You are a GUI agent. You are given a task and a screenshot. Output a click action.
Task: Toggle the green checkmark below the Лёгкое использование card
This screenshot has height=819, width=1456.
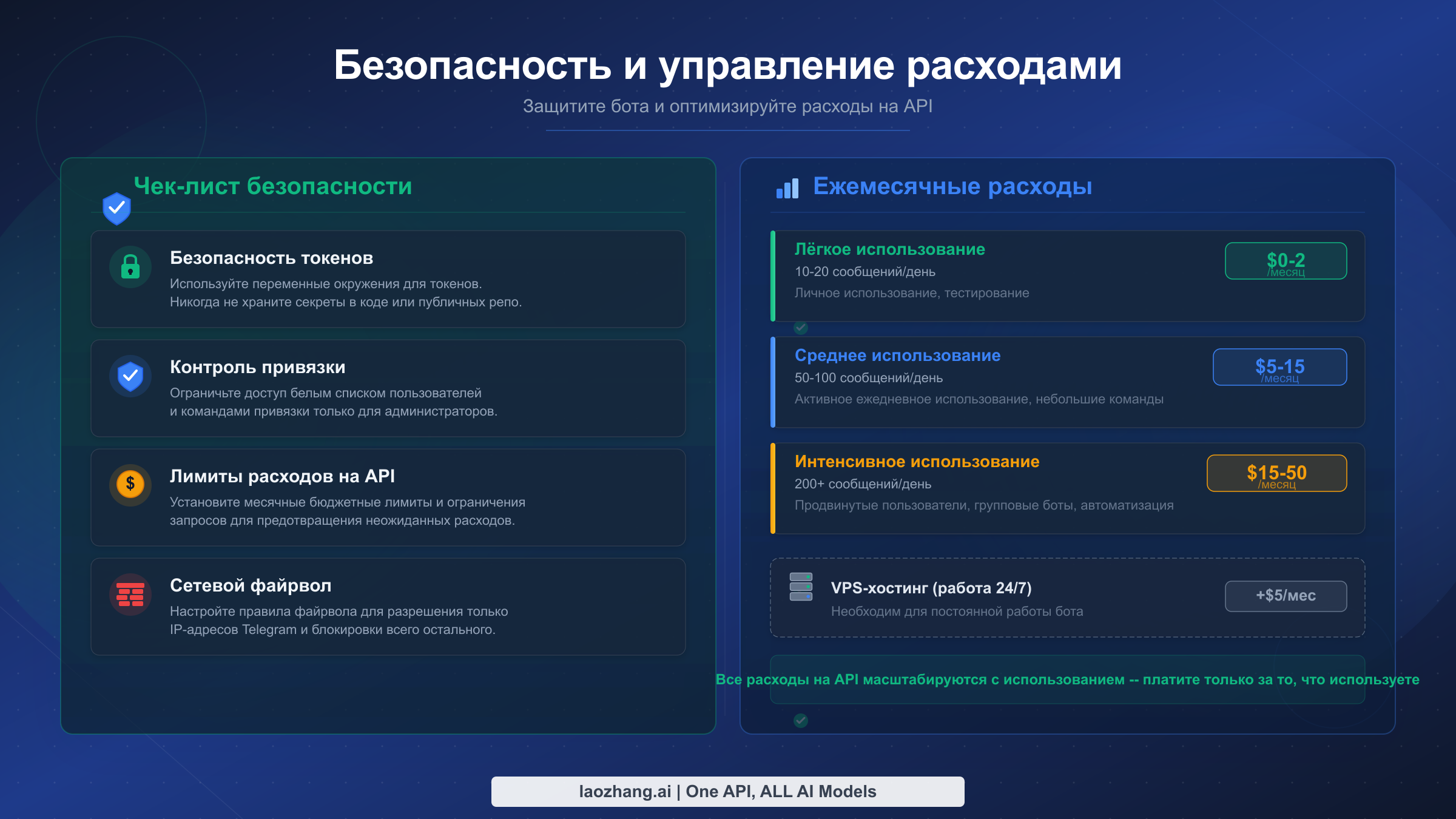tap(800, 329)
